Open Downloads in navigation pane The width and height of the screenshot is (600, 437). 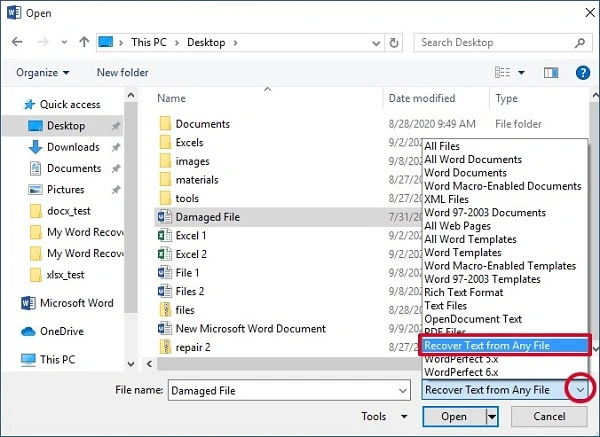tap(73, 147)
